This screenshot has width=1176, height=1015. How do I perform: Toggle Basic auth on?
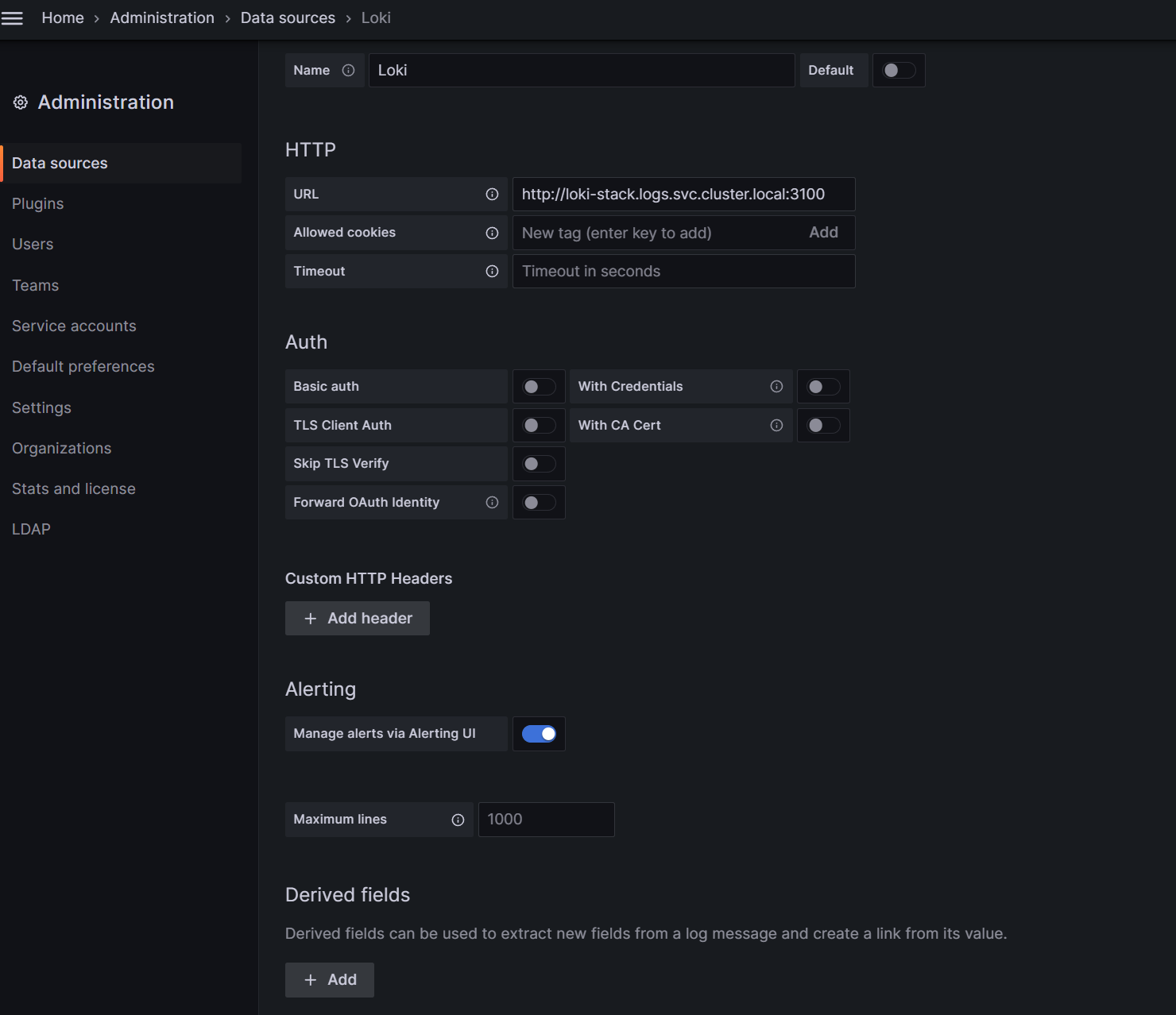[539, 387]
